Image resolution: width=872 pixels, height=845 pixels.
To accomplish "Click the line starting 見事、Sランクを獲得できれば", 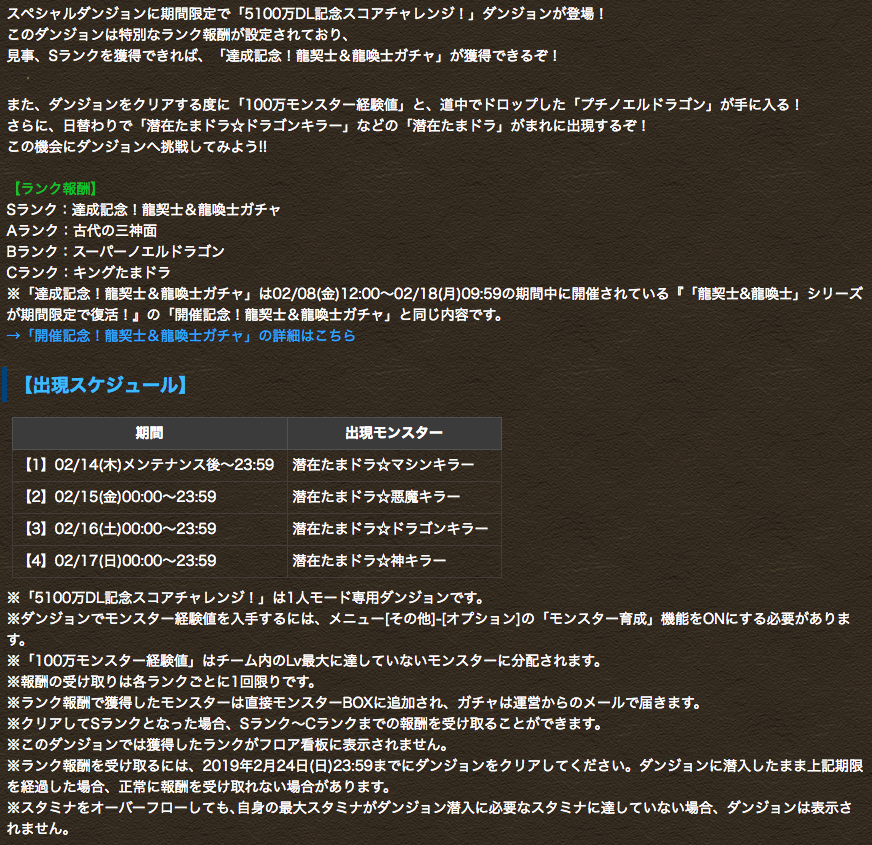I will pos(283,56).
